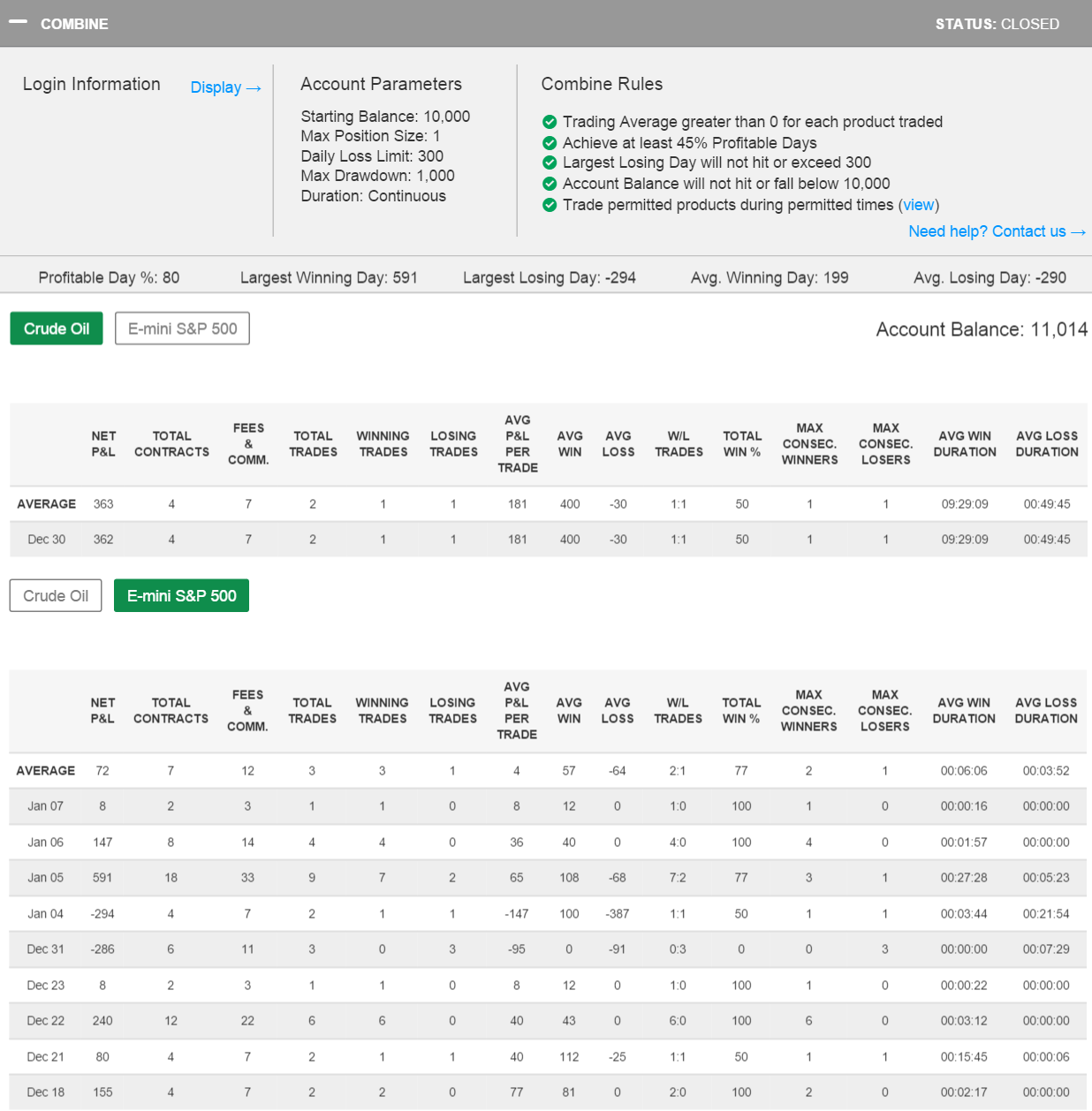1092x1111 pixels.
Task: Click the green E-mini S&P 500 tab
Action: point(181,596)
